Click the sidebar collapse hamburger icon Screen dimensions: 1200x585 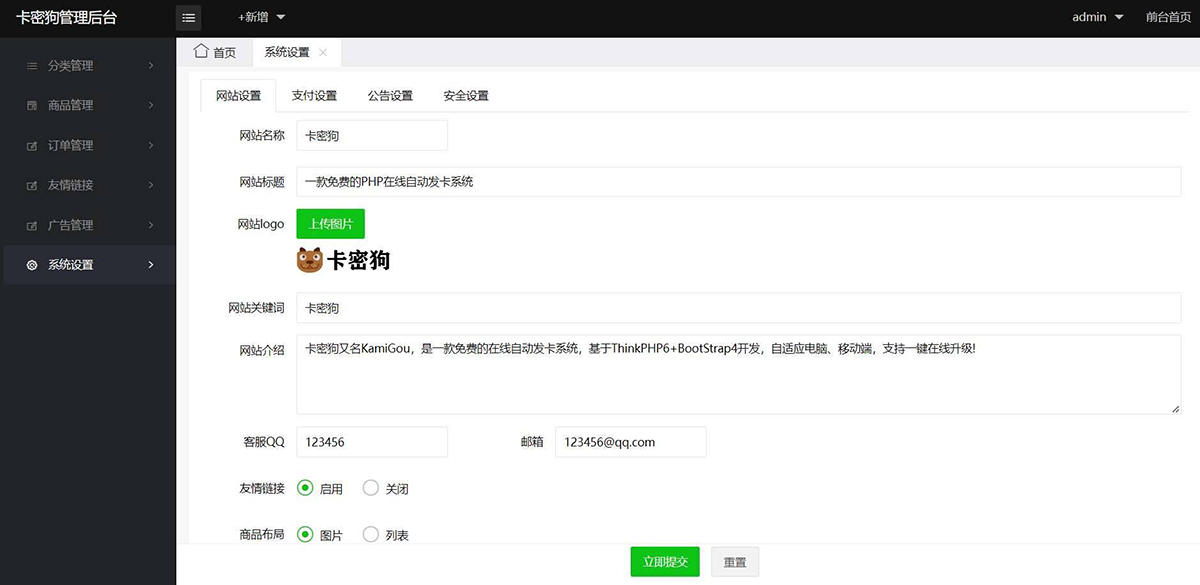[x=188, y=17]
